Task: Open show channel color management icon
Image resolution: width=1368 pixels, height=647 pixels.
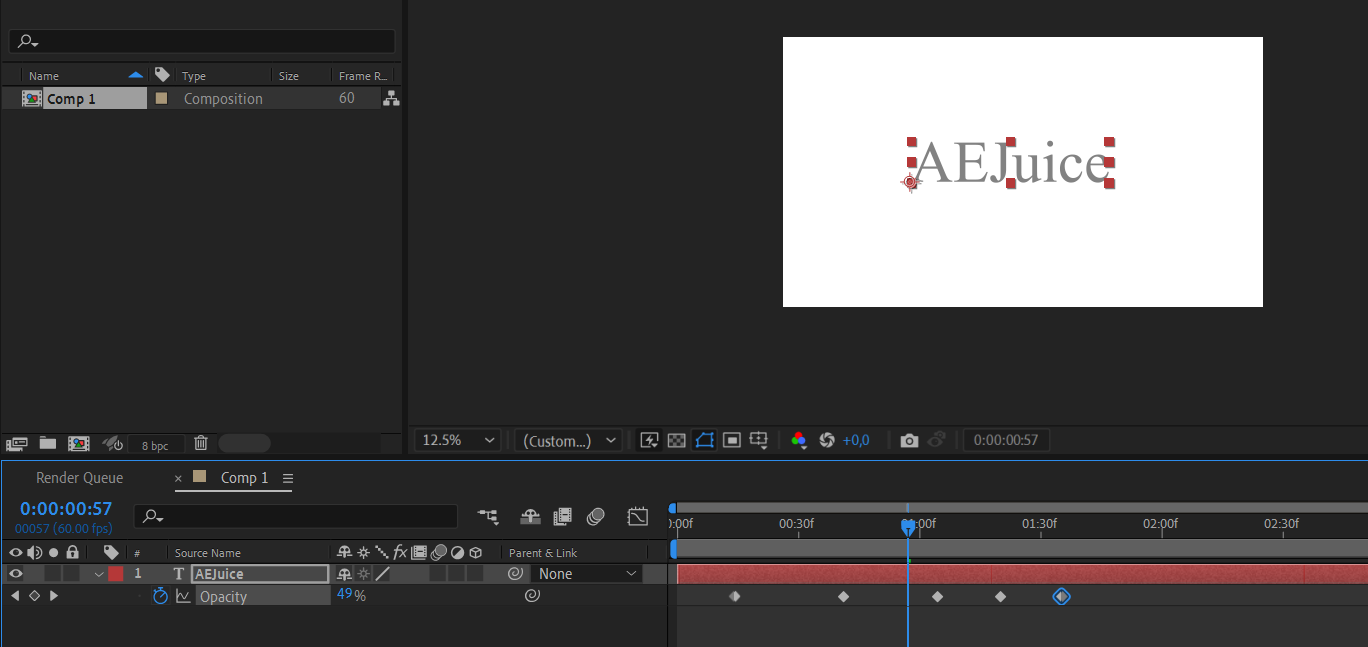Action: tap(798, 440)
